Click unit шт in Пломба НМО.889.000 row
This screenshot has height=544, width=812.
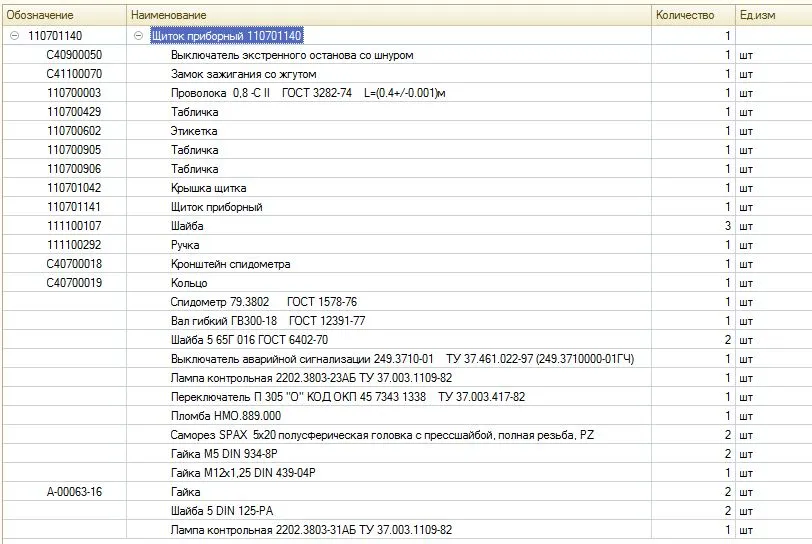(x=746, y=417)
